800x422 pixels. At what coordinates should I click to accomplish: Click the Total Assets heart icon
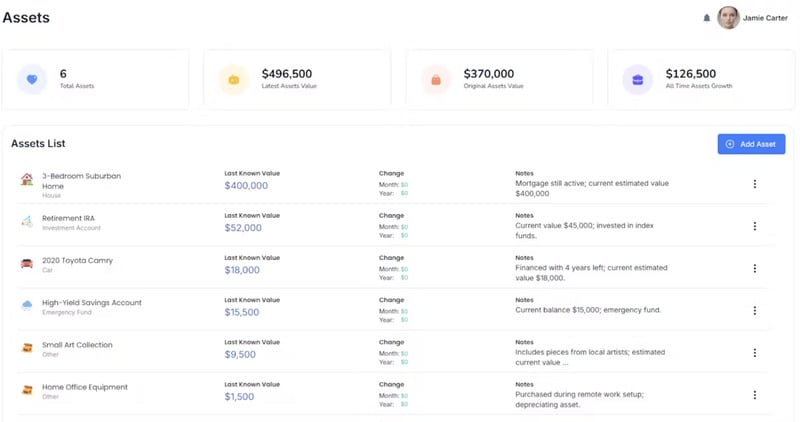[x=32, y=79]
